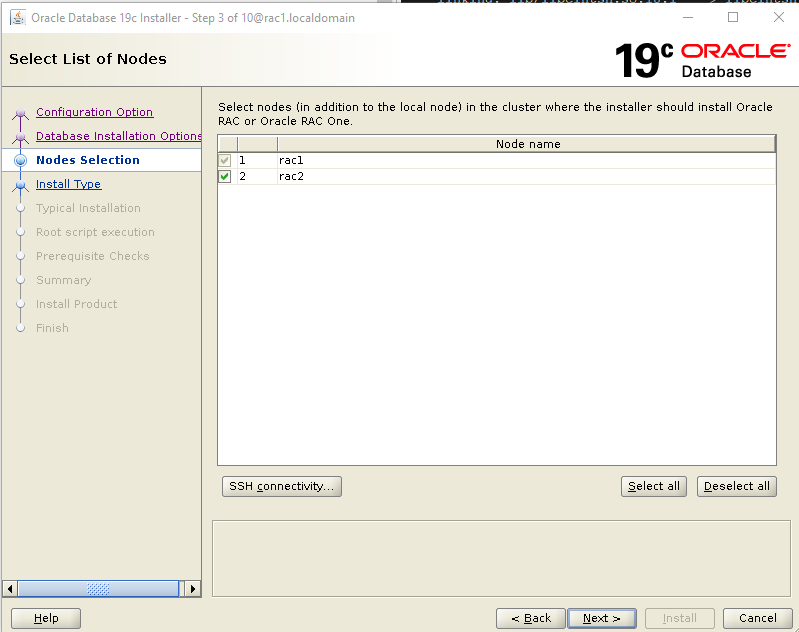The image size is (799, 632).
Task: Jump to the Install Type step
Action: coord(68,184)
